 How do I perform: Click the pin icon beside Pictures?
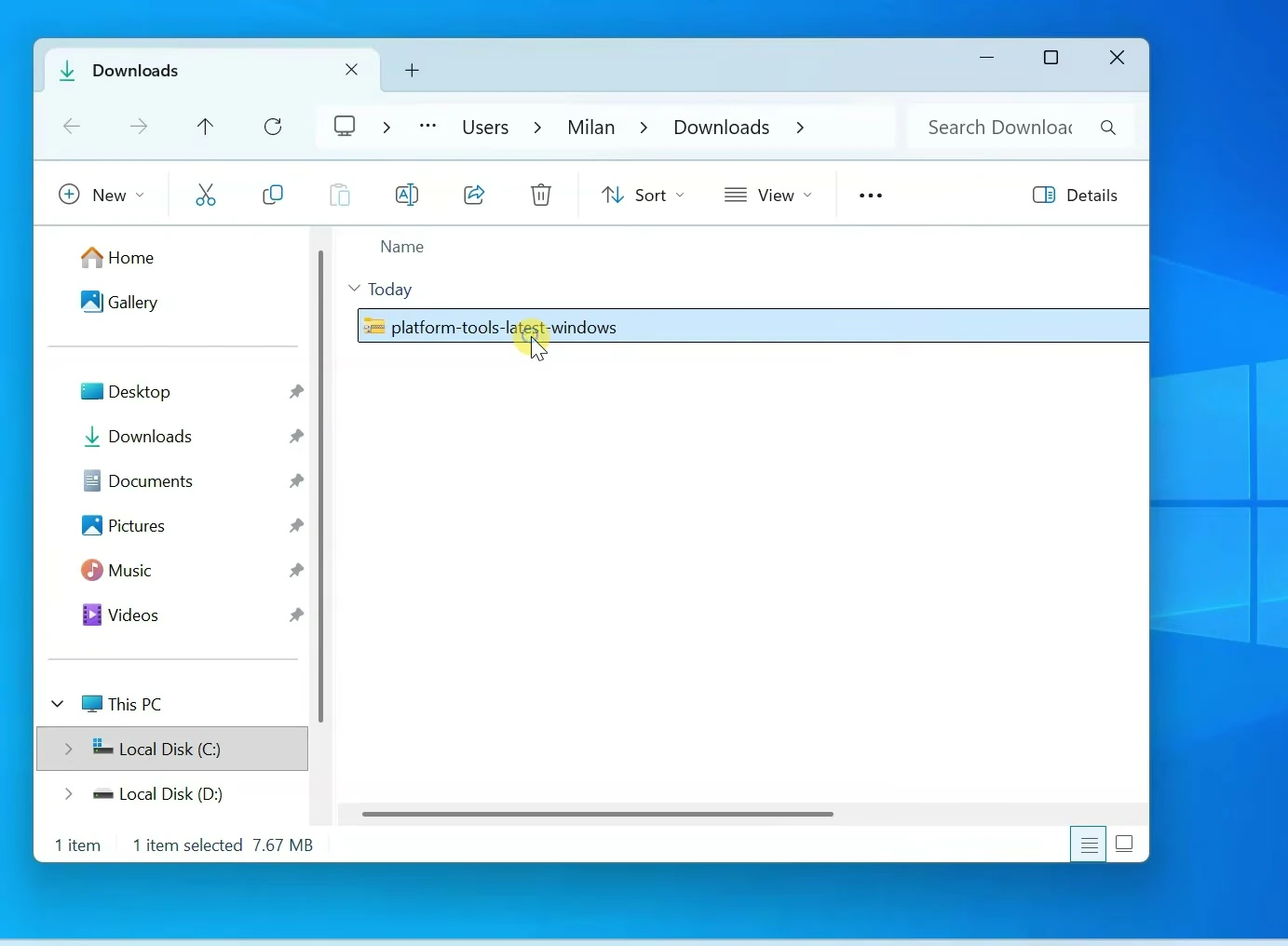coord(296,526)
